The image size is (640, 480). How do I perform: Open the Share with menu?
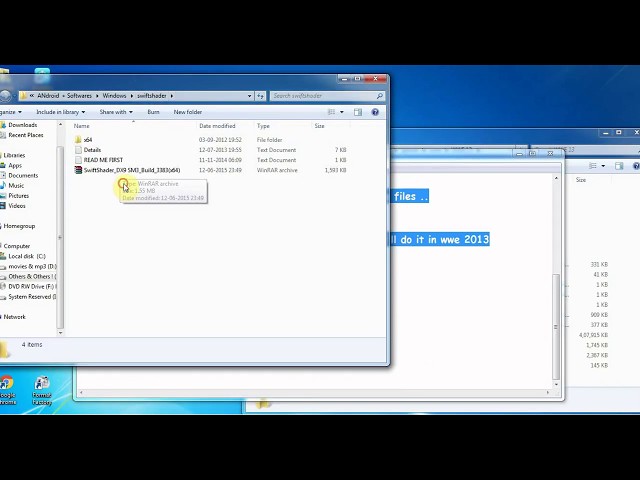(x=116, y=112)
